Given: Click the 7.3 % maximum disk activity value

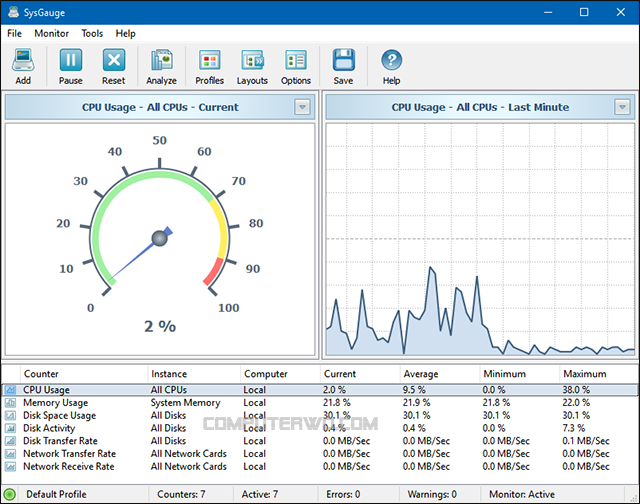Looking at the screenshot, I should [x=573, y=428].
